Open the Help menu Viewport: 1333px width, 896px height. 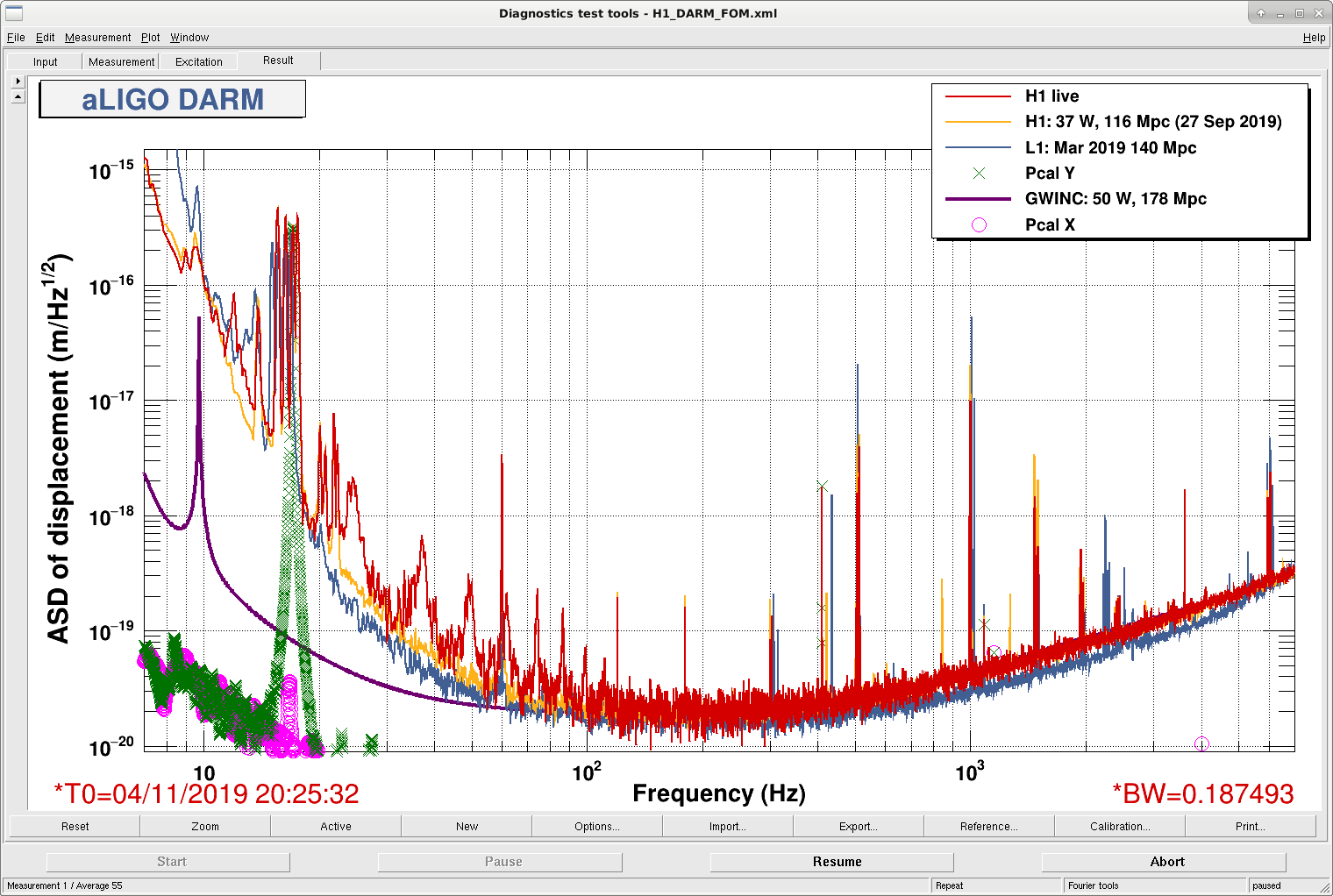(x=1314, y=38)
